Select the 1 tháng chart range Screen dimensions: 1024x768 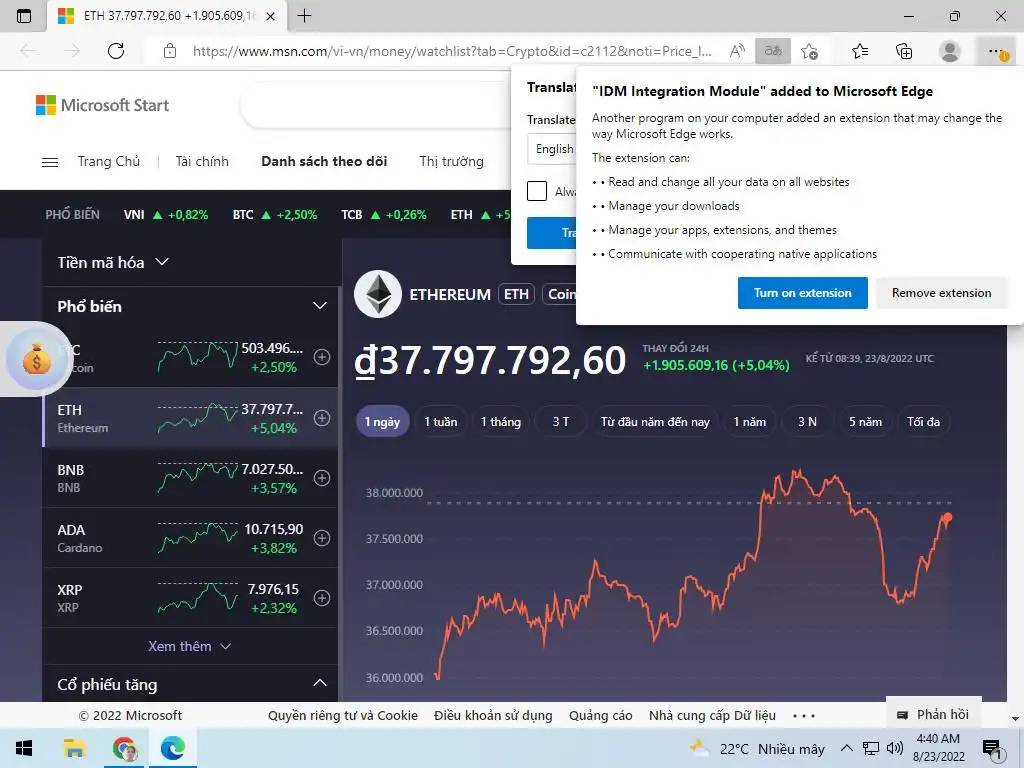point(501,422)
